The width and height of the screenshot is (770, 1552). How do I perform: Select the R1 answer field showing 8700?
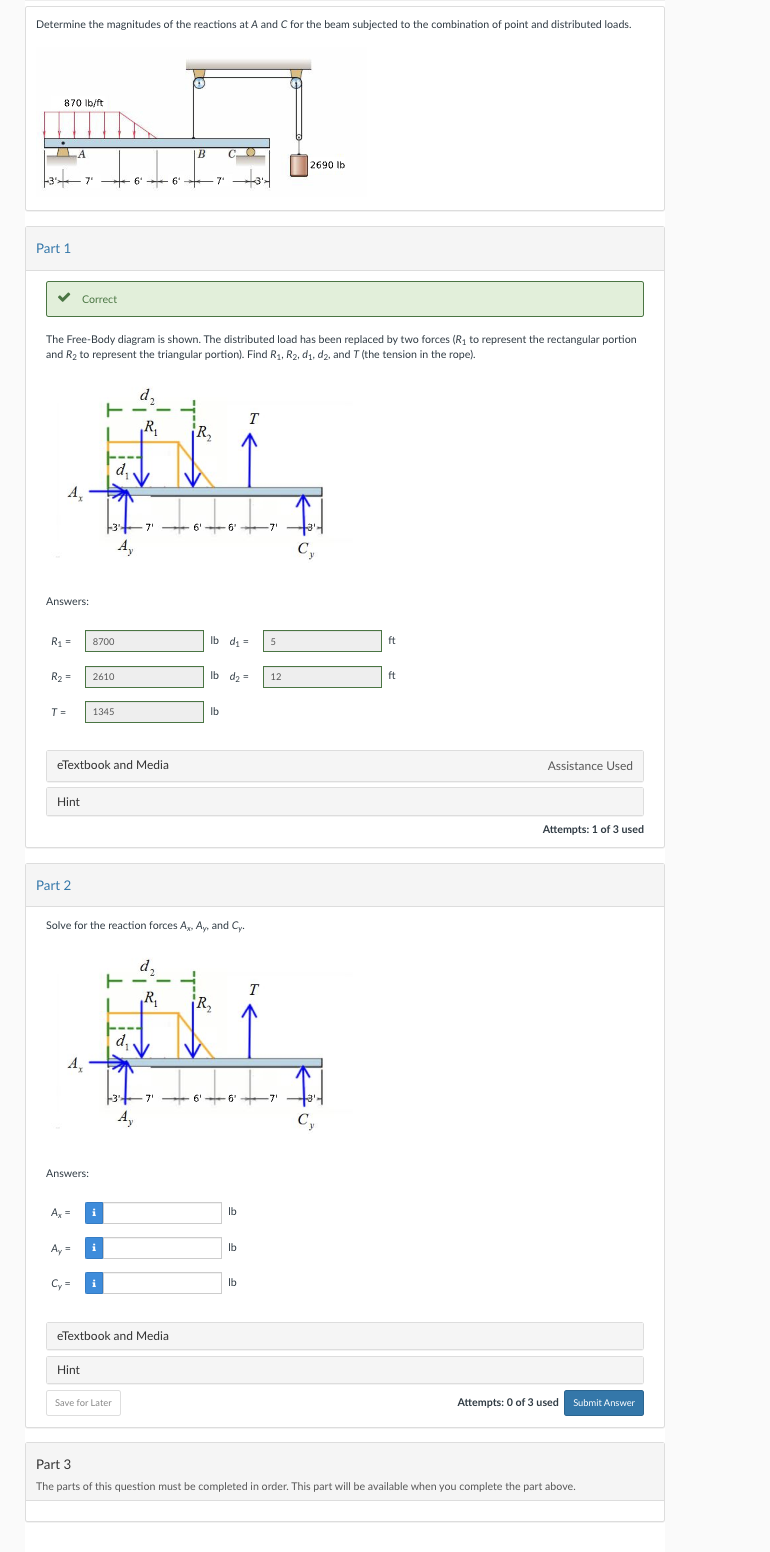143,640
